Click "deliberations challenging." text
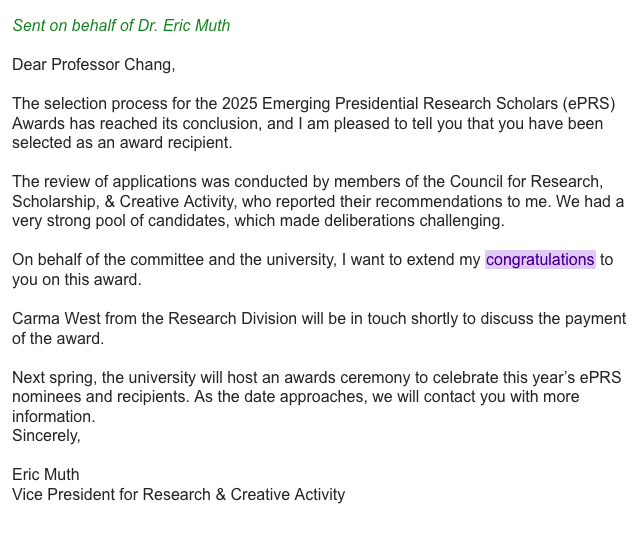 click(414, 221)
